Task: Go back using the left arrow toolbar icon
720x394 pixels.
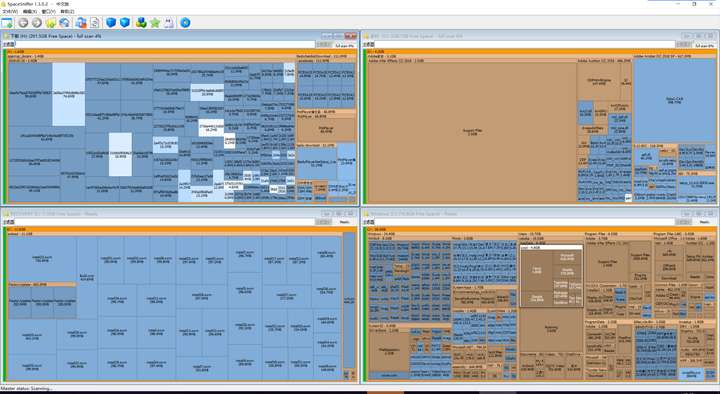Action: pyautogui.click(x=23, y=23)
